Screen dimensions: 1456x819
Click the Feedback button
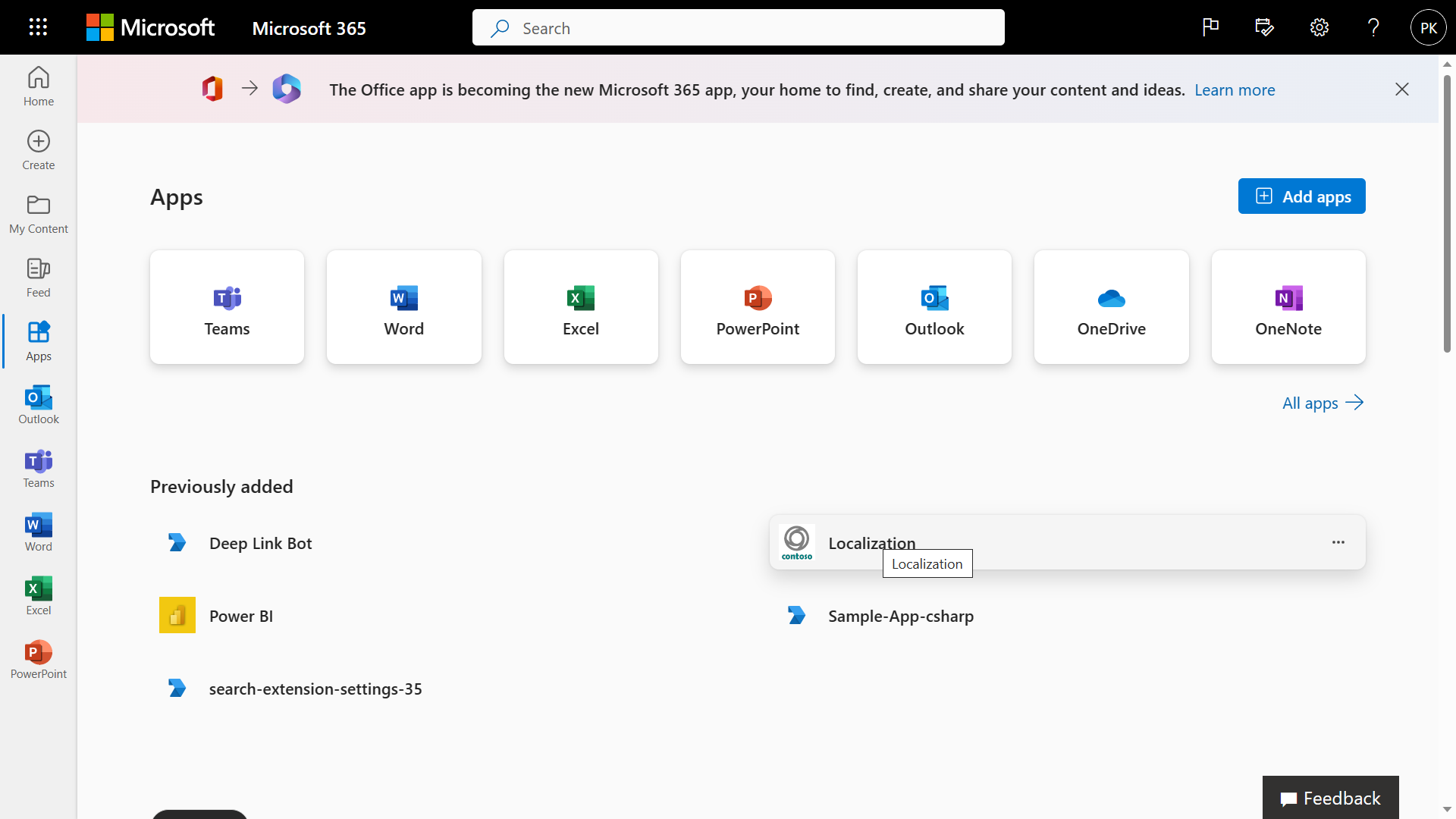[1331, 798]
